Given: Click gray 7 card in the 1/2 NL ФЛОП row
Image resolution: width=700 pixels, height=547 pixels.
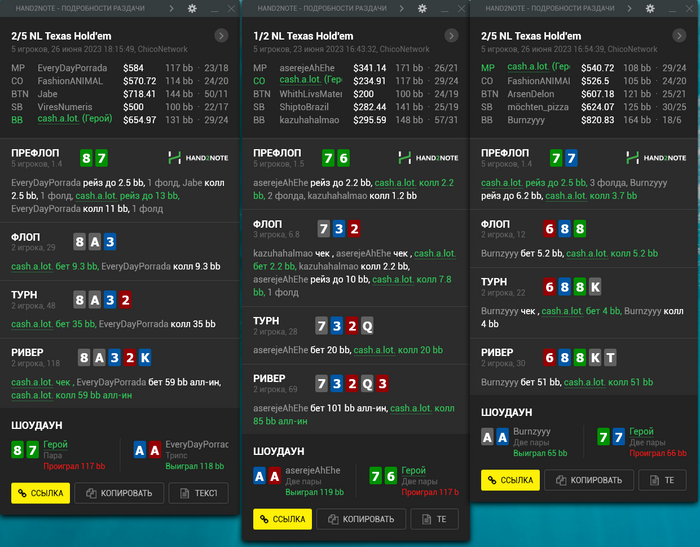Looking at the screenshot, I should (x=324, y=229).
